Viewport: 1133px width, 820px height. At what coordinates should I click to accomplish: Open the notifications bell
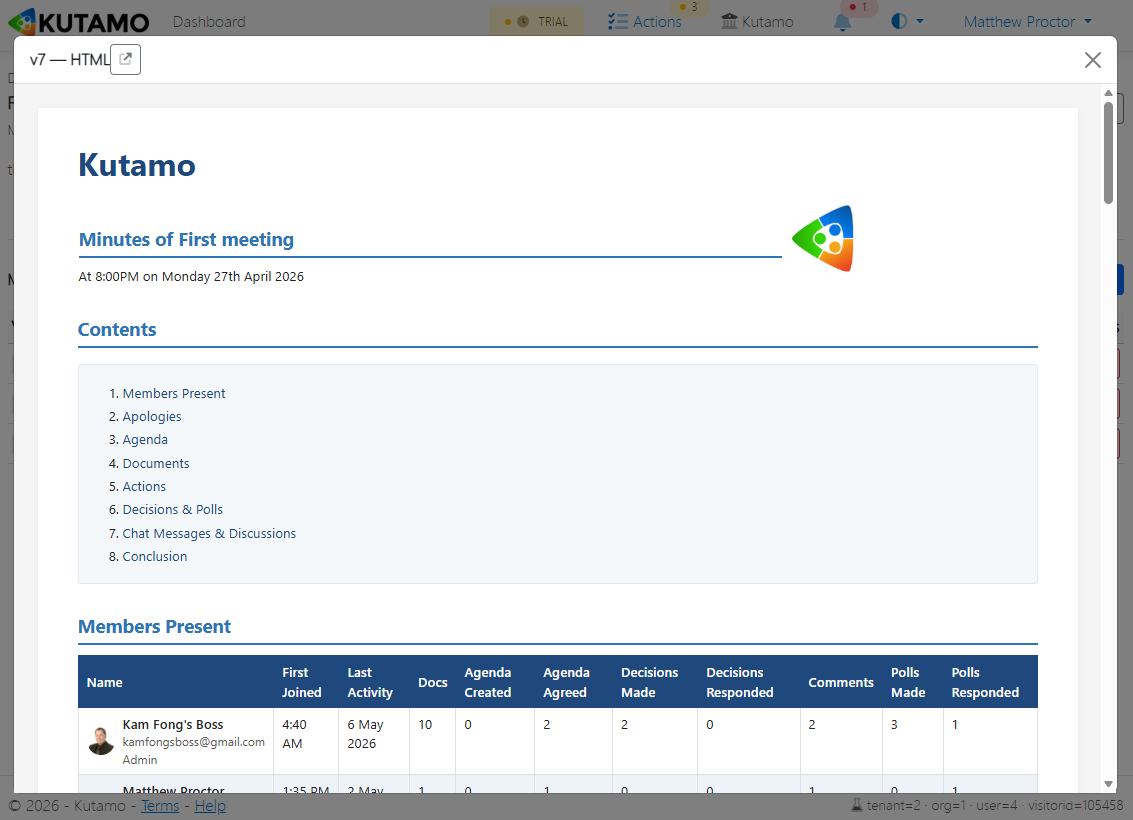(843, 22)
